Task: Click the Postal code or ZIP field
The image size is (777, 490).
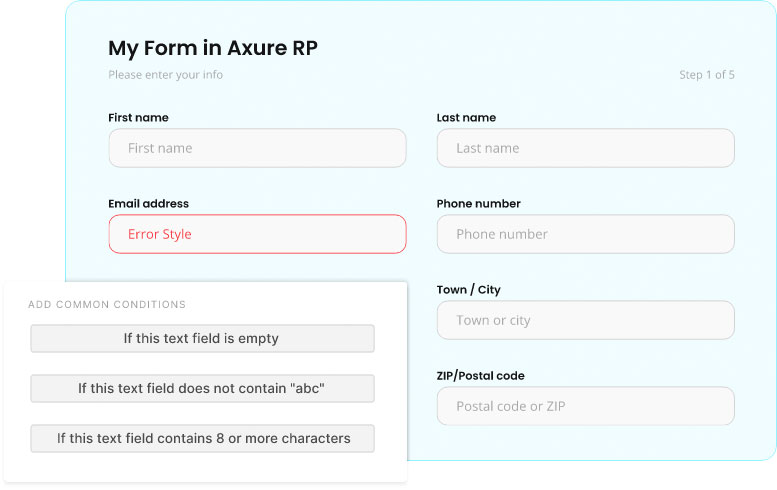Action: 585,406
